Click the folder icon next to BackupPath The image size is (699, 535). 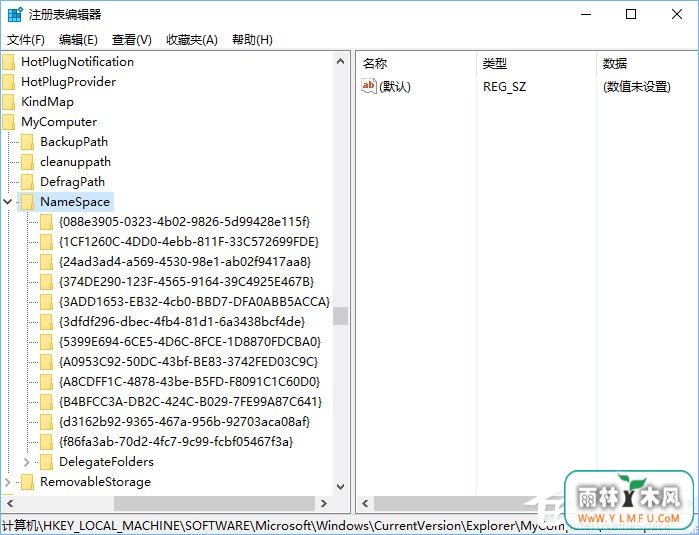coord(28,142)
